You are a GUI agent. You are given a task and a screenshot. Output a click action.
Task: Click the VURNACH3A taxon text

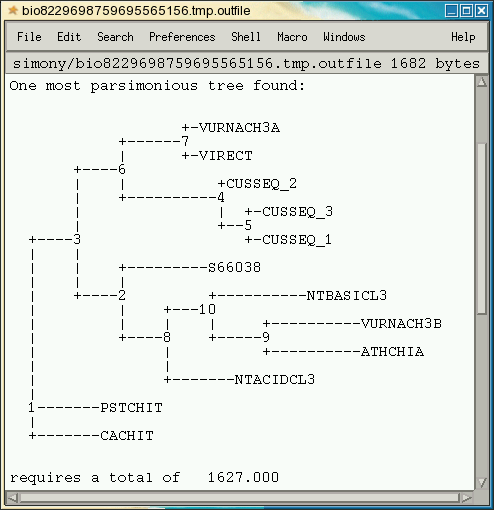tap(239, 128)
